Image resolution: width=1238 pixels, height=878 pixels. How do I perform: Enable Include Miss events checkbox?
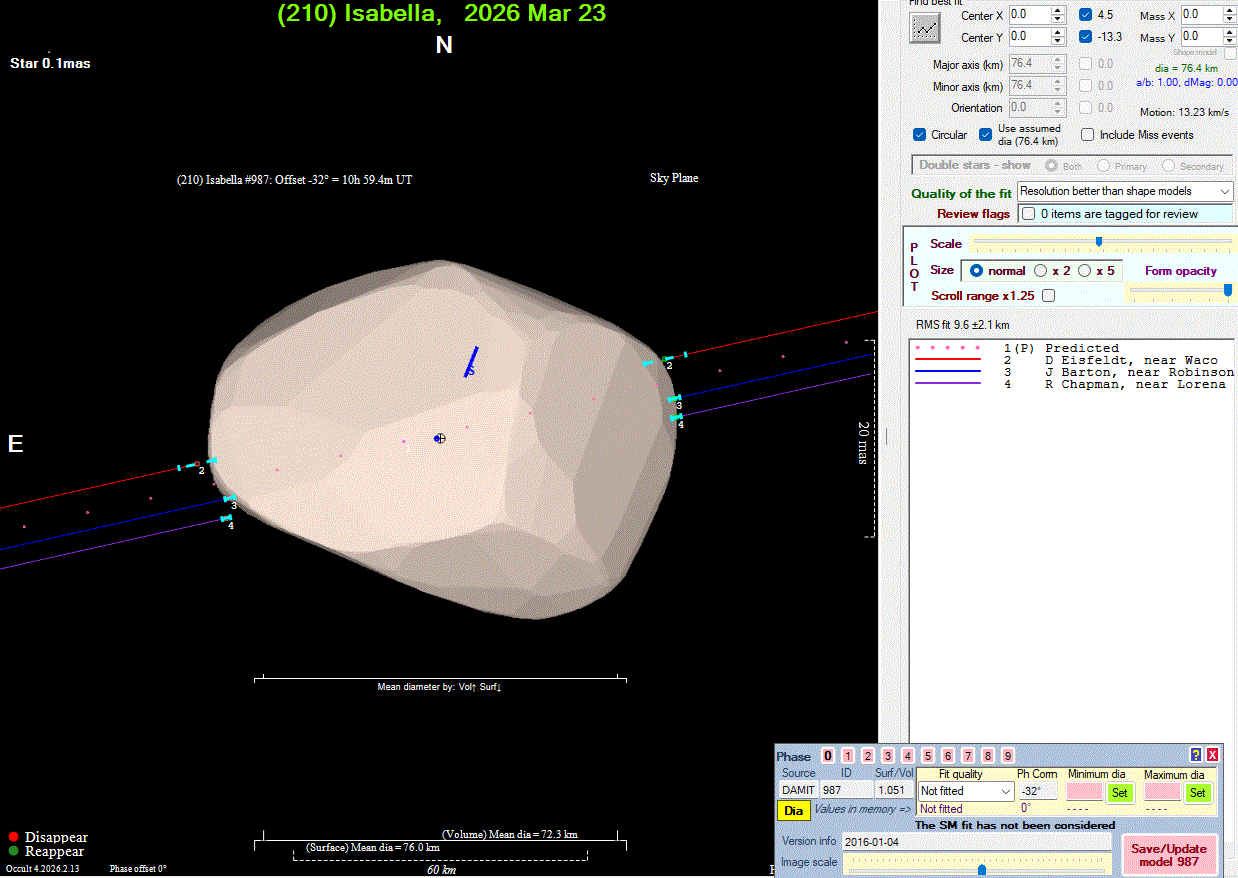pos(1088,135)
